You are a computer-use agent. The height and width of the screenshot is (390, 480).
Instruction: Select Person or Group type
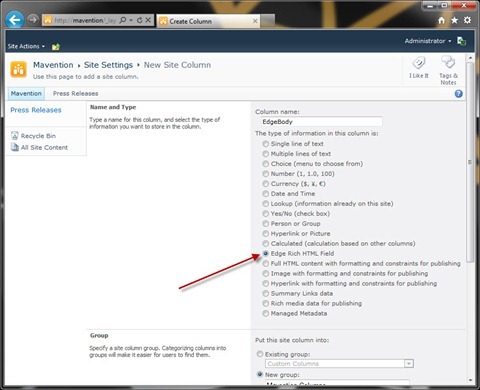point(265,224)
